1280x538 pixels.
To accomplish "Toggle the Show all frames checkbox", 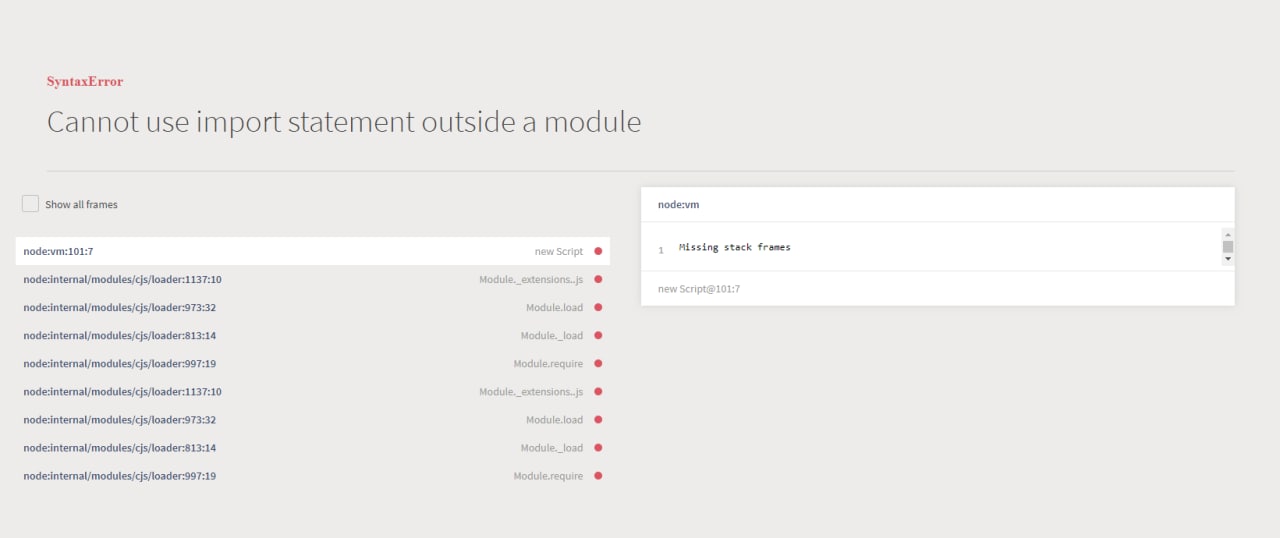I will point(31,204).
